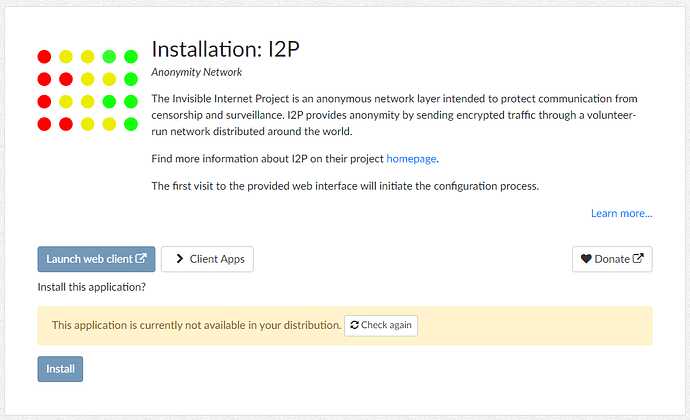Open the Donate page

coord(612,259)
